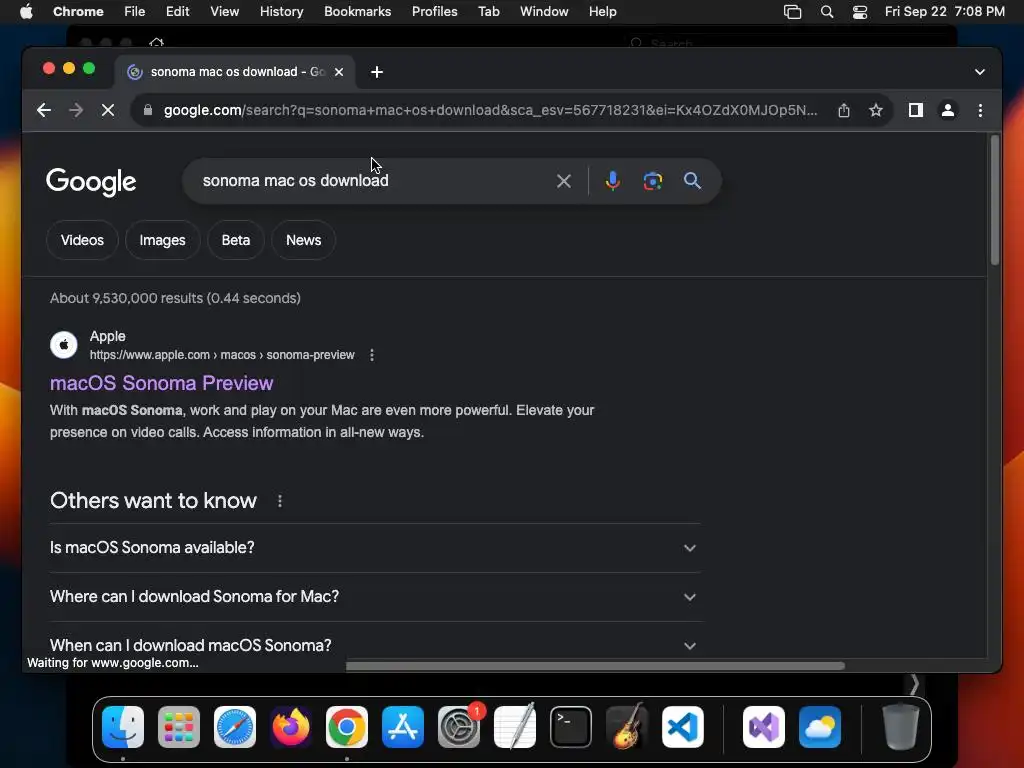Screen dimensions: 1024x768
Task: Open the App Store from the Dock
Action: [x=403, y=727]
